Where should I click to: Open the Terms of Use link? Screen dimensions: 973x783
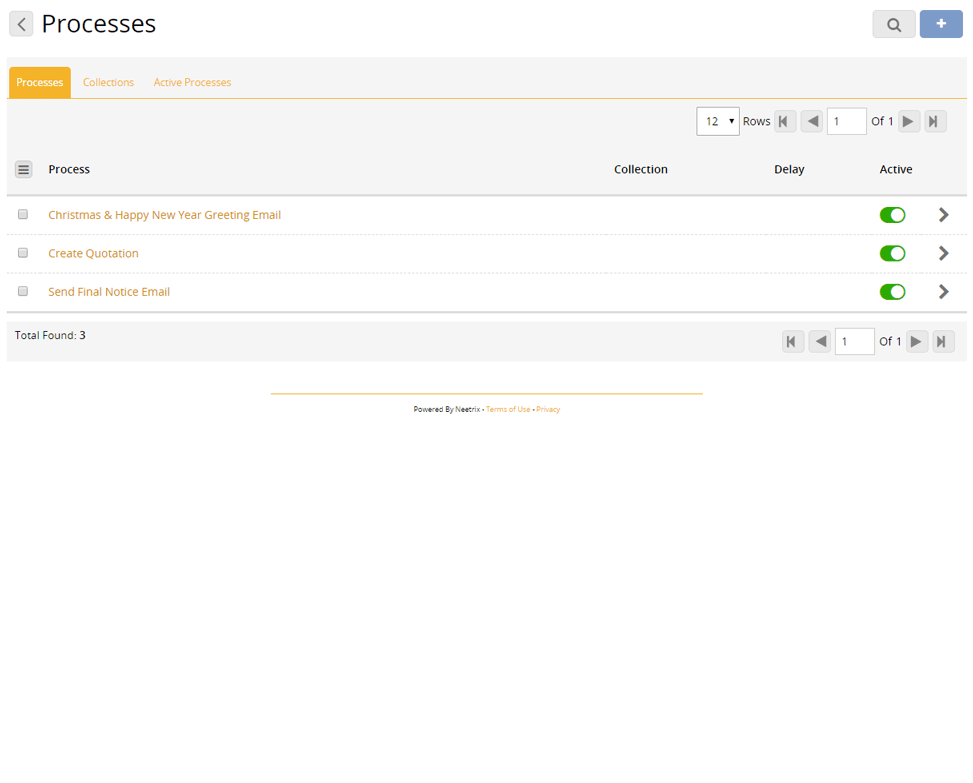(508, 409)
